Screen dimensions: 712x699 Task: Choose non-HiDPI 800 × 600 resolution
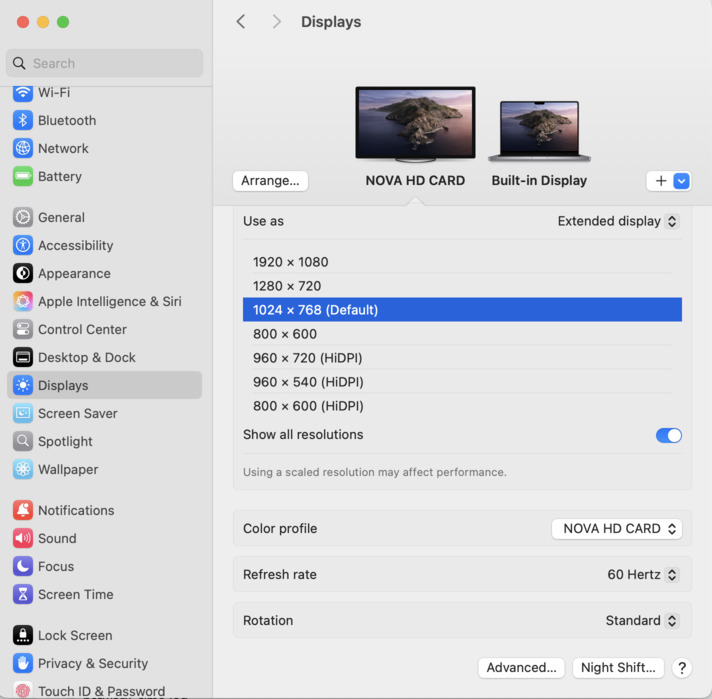462,334
